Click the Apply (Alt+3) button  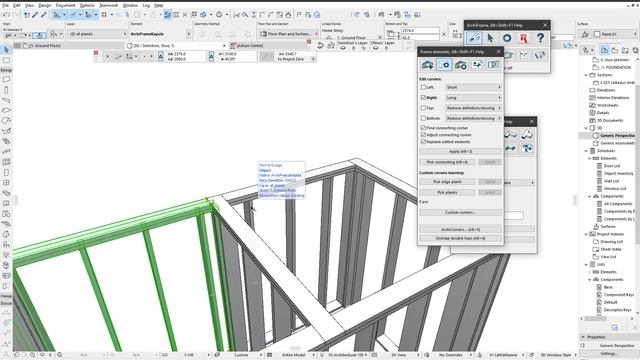pos(460,151)
